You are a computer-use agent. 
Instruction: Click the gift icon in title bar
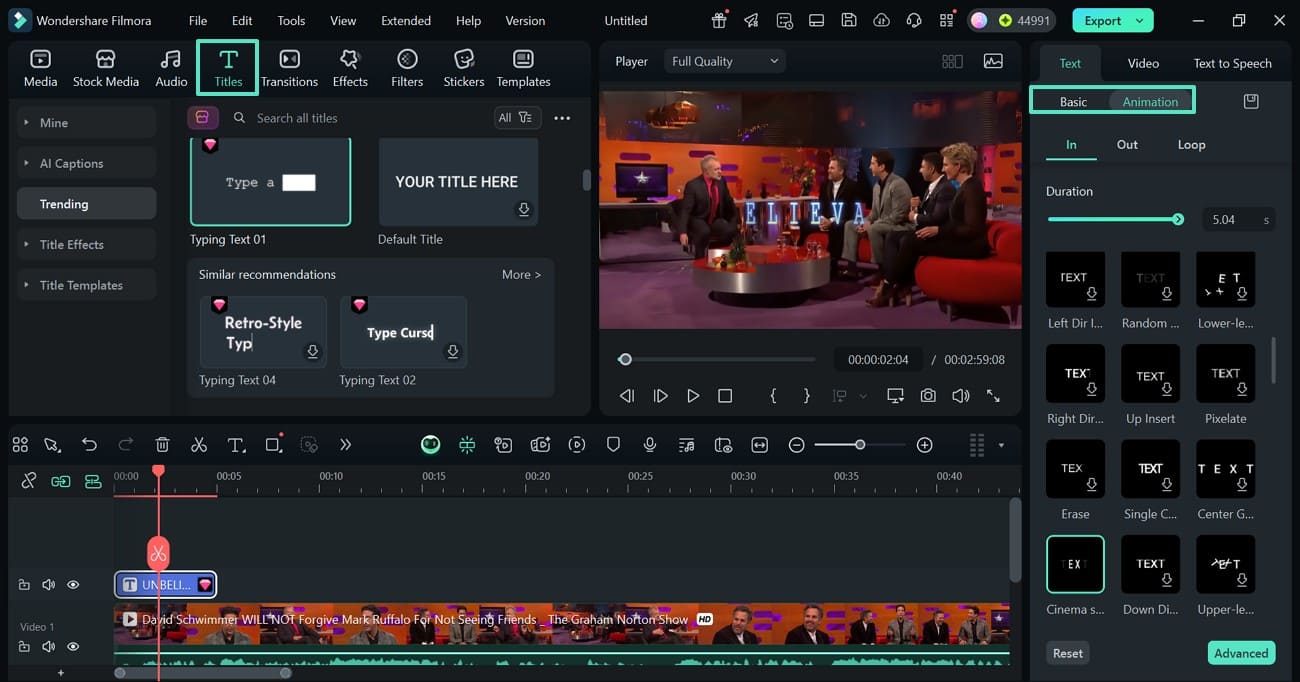point(720,20)
